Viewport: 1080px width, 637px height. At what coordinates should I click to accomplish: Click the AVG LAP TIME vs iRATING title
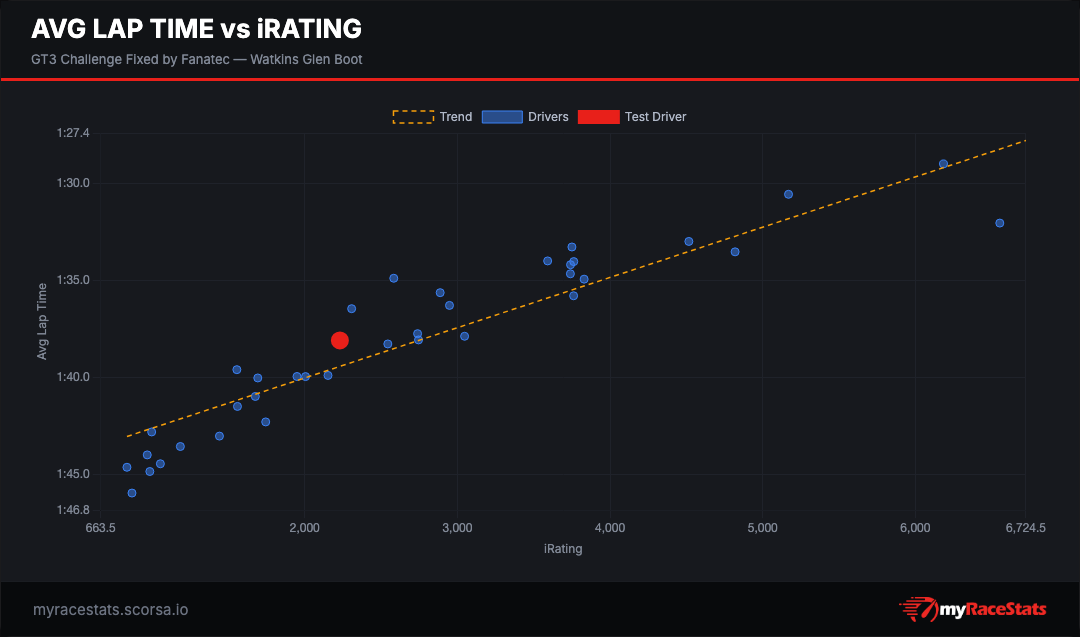point(196,29)
